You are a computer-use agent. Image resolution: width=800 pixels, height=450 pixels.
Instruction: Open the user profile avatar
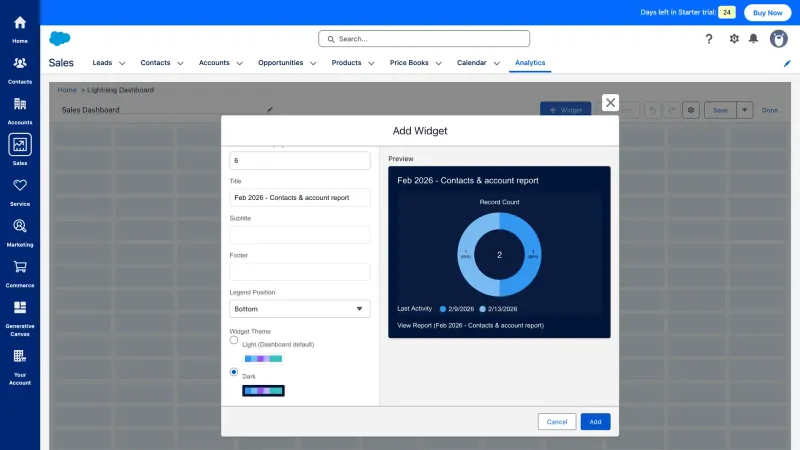pos(778,39)
